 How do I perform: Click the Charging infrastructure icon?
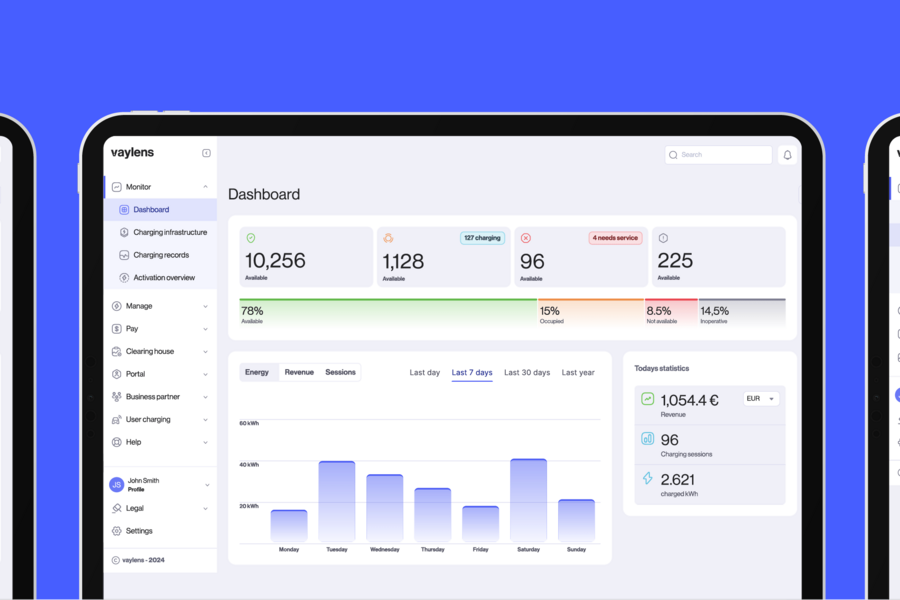[124, 233]
